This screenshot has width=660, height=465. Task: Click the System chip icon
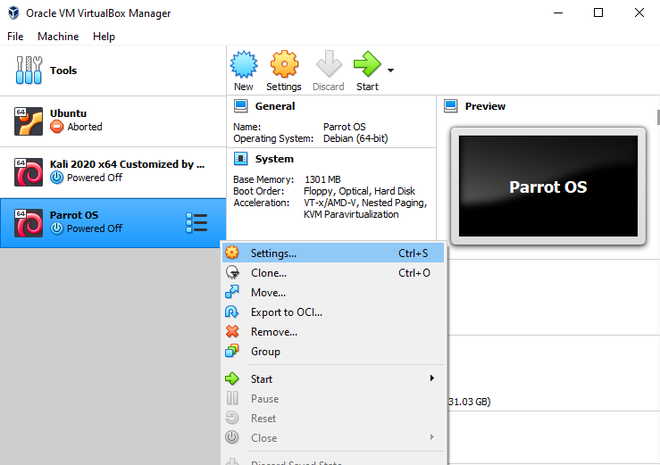click(241, 159)
